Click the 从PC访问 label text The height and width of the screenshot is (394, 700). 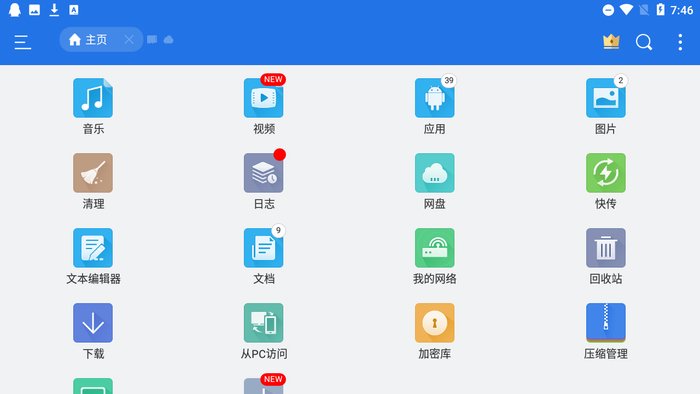point(263,354)
